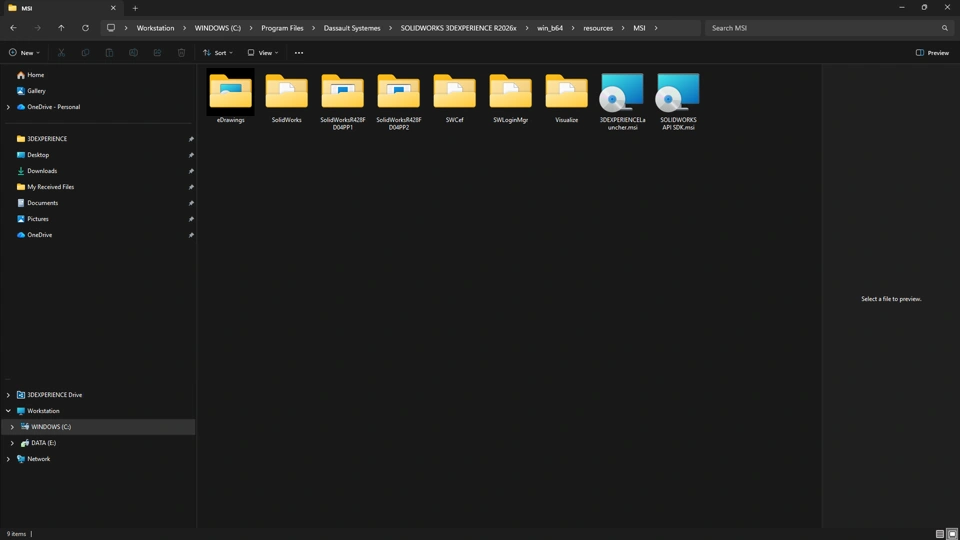Go back with the Back arrow
Image resolution: width=960 pixels, height=540 pixels.
point(13,28)
